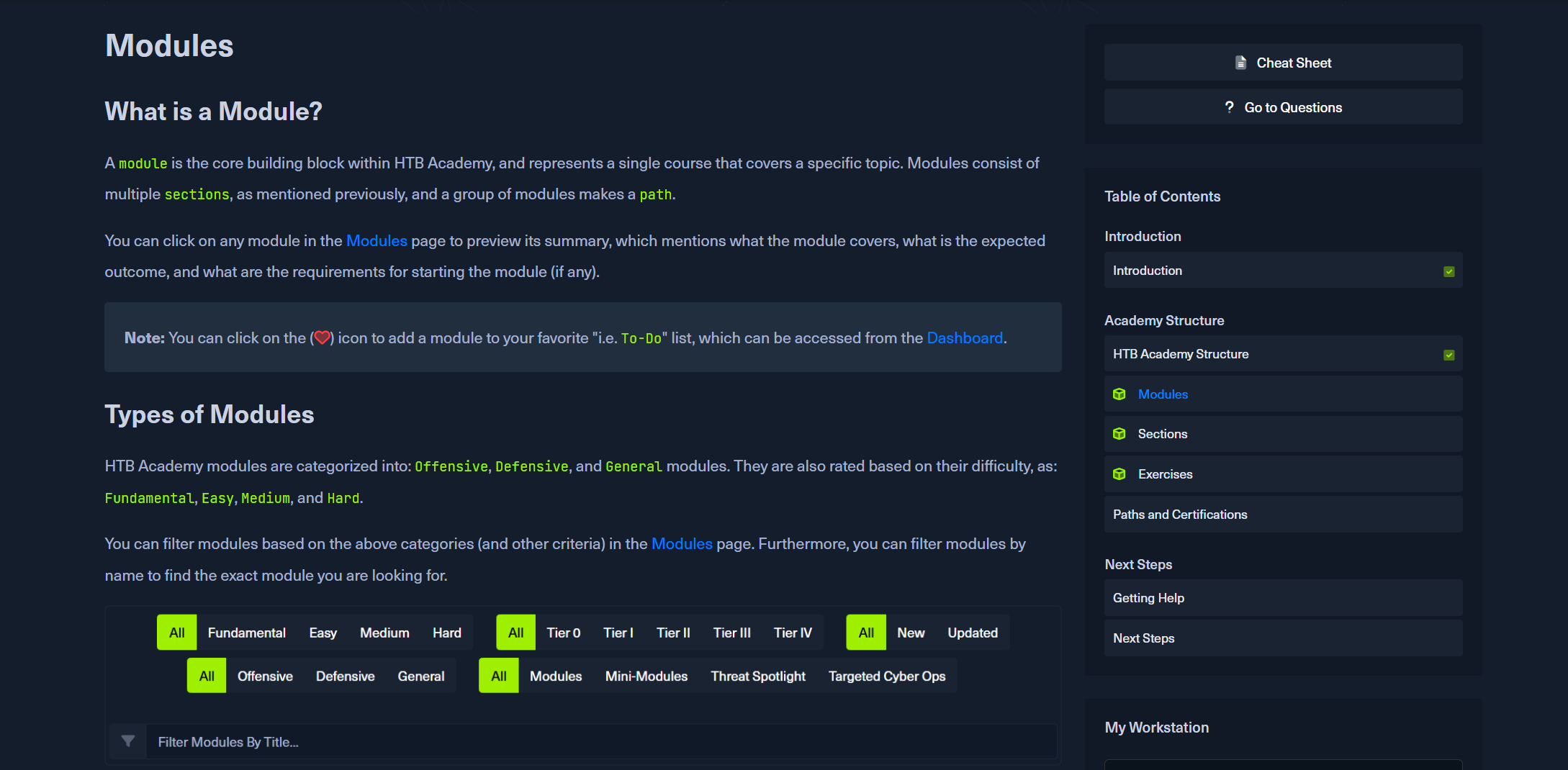
Task: Open the Next Steps section entry
Action: [1283, 638]
